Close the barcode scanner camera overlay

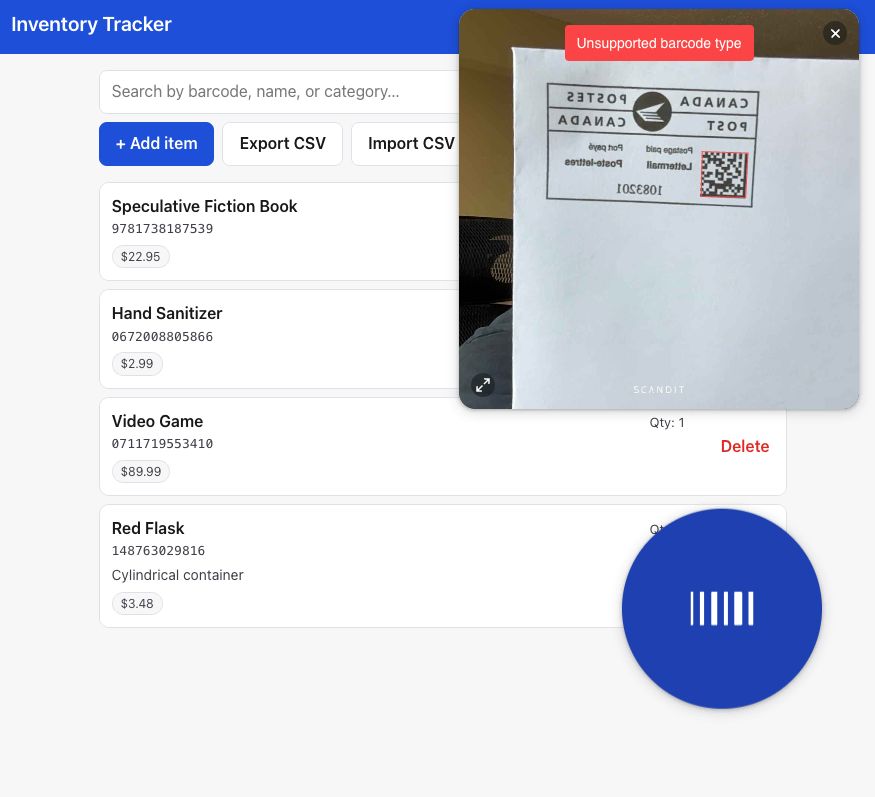click(x=835, y=33)
